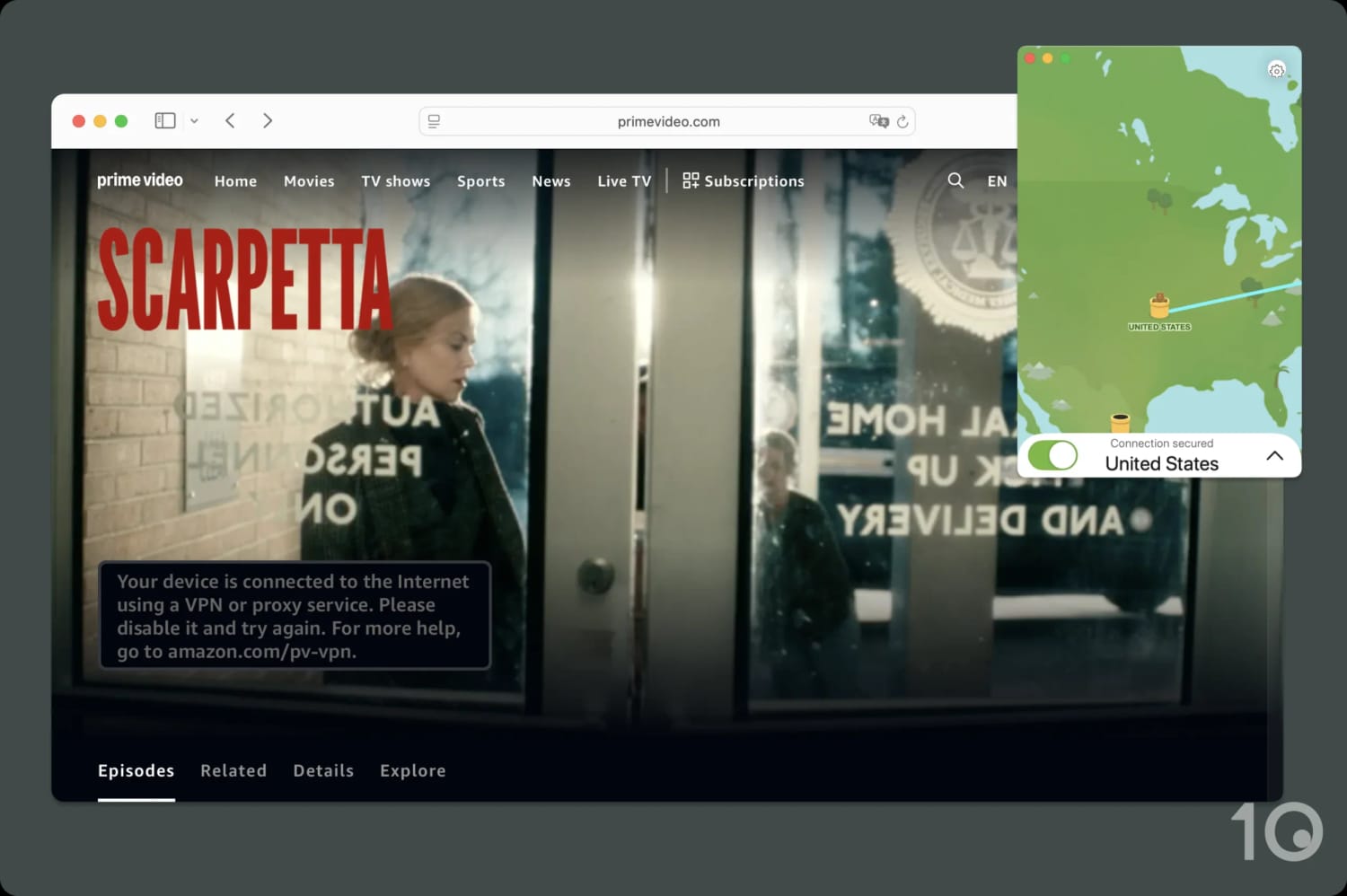Open translation options in the address bar
The width and height of the screenshot is (1347, 896).
tap(879, 120)
